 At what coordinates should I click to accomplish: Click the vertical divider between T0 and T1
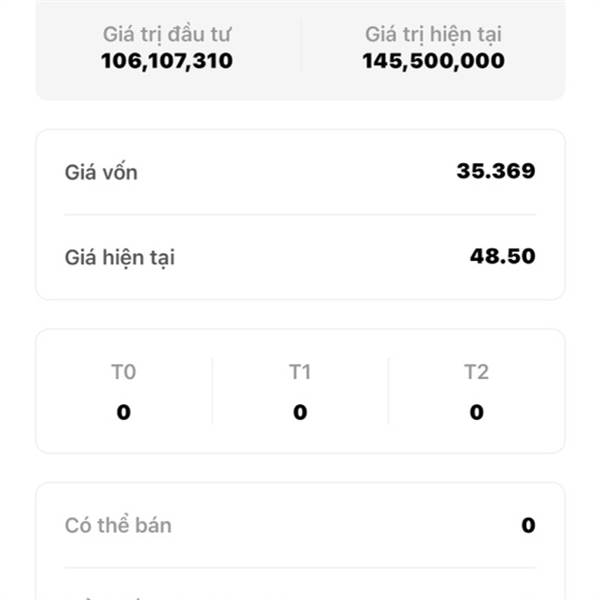point(212,391)
